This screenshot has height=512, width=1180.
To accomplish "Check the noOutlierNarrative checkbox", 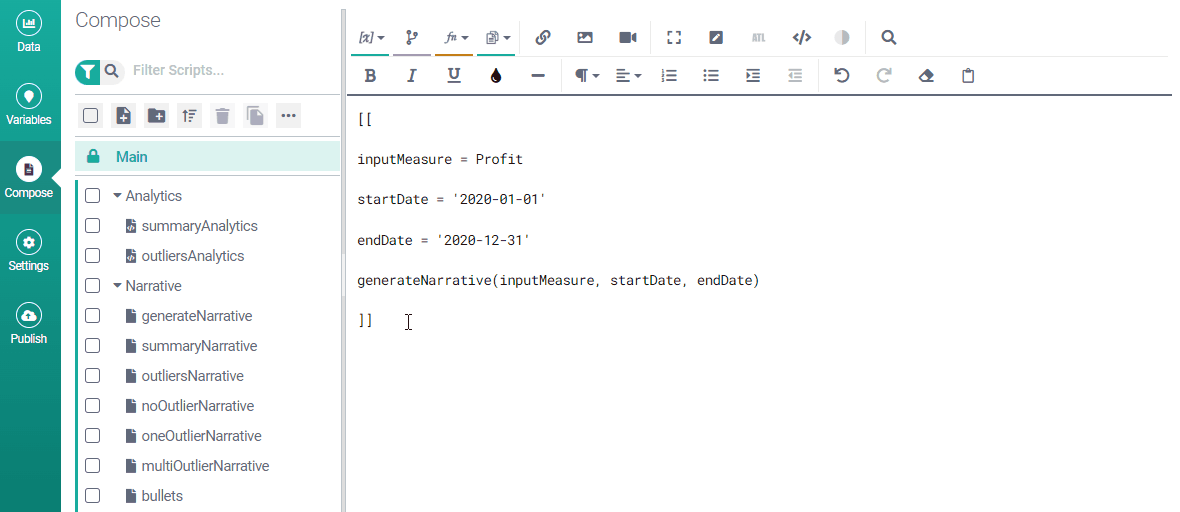I will tap(93, 406).
